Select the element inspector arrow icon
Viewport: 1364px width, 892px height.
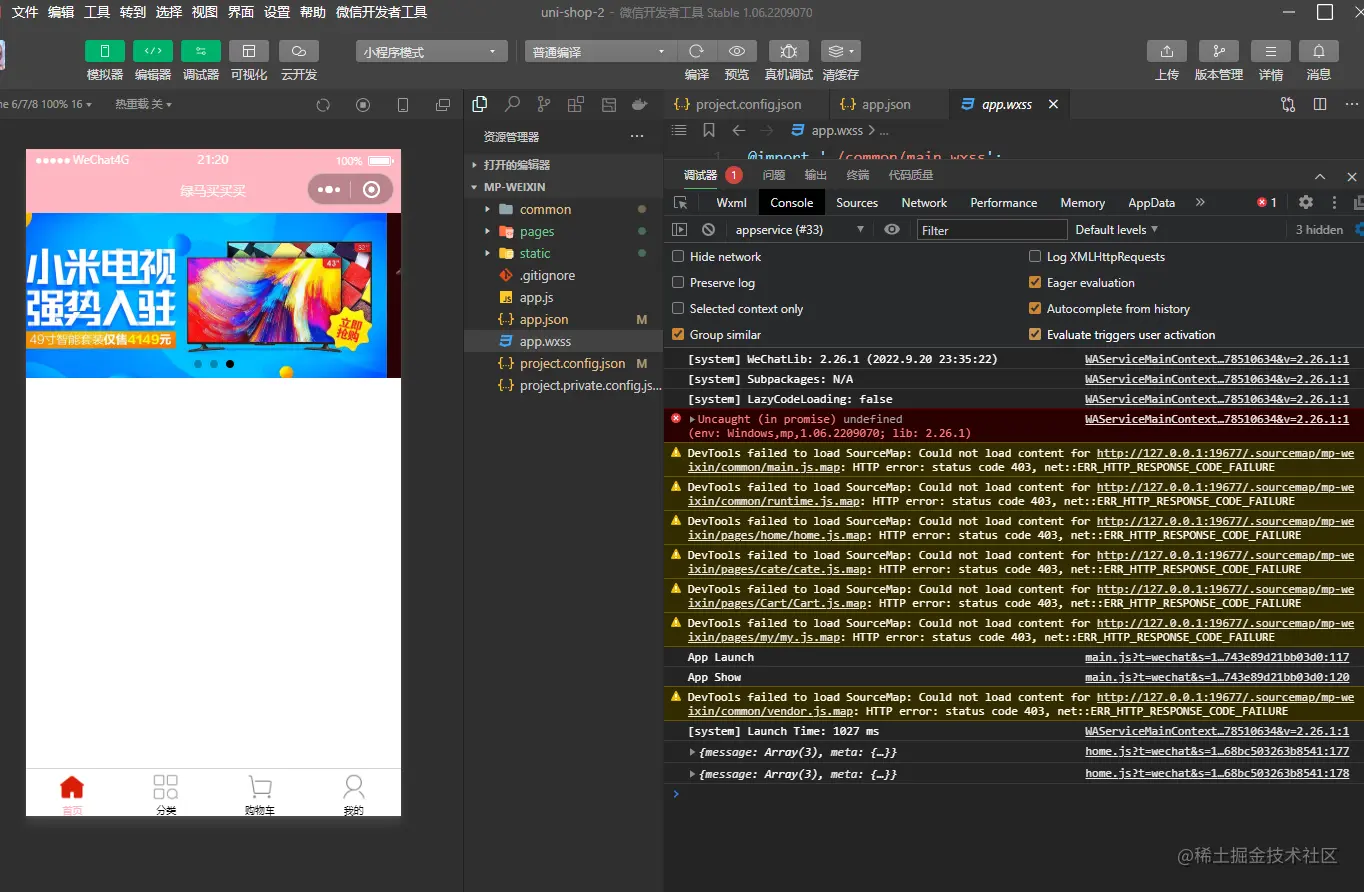coord(681,202)
